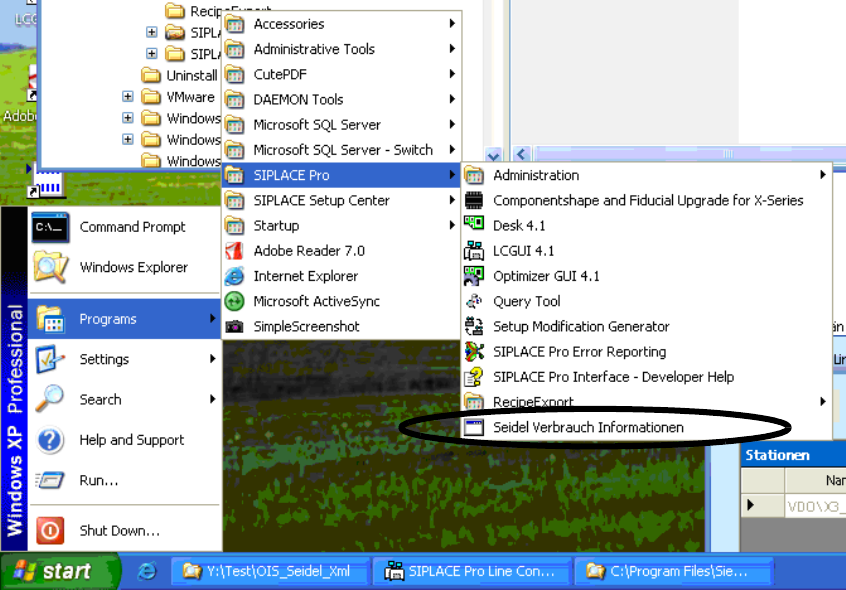Click Componentshape and Fiducial Upgrade chip icon
Screen dimensions: 846x590
coord(474,200)
